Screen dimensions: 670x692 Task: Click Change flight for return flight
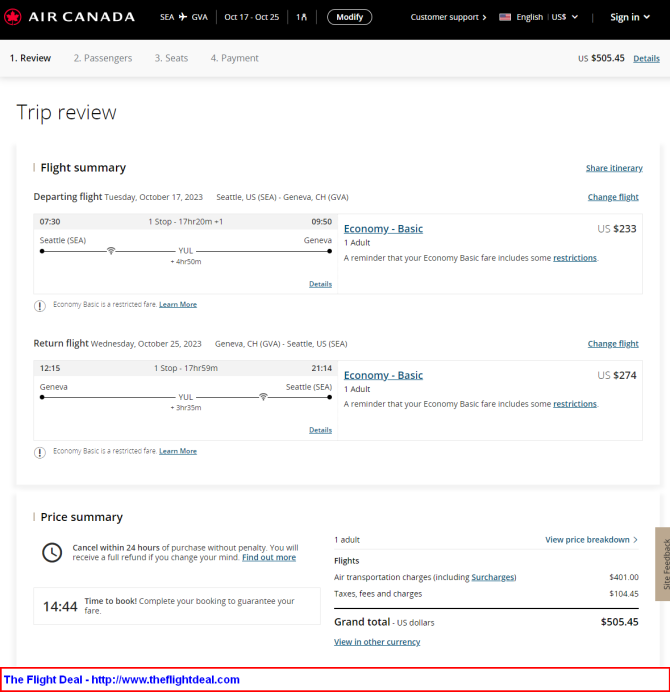click(x=613, y=343)
